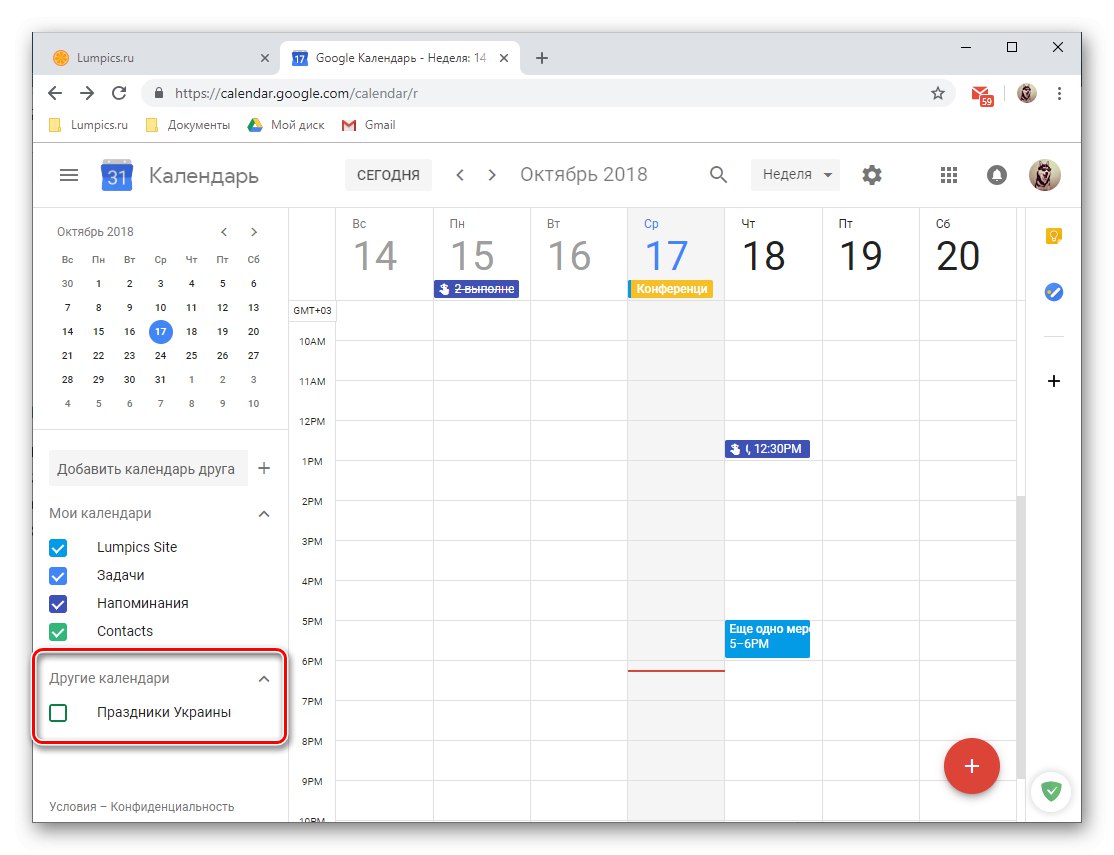Open the main menu via hamburger icon
Image resolution: width=1114 pixels, height=855 pixels.
68,174
